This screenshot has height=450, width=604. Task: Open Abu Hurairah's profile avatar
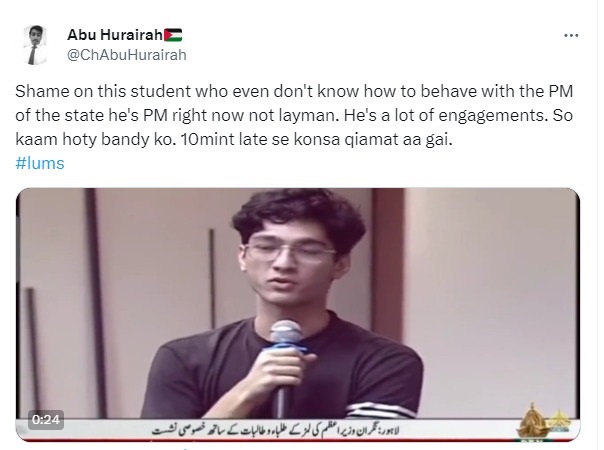click(x=35, y=45)
